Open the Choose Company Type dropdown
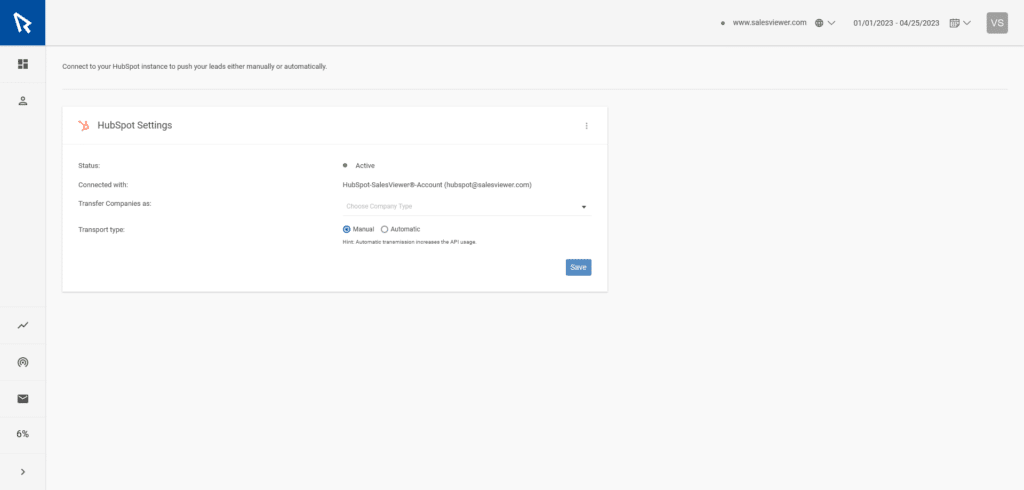Image resolution: width=1024 pixels, height=490 pixels. [466, 207]
